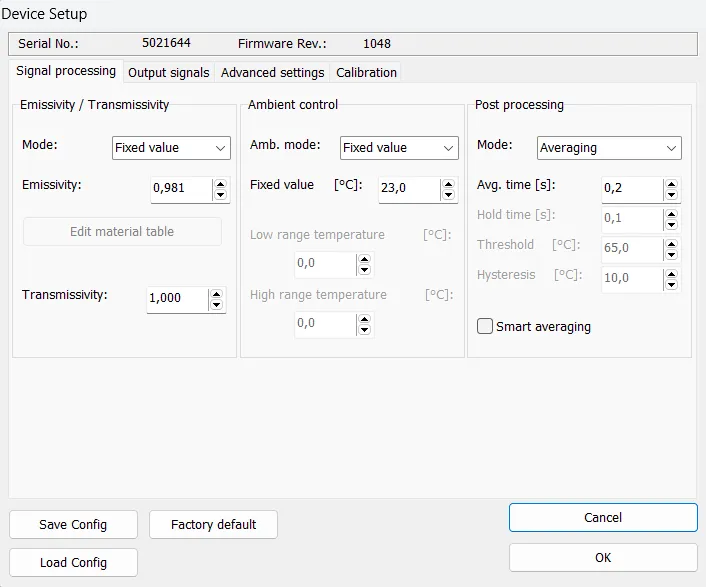This screenshot has height=587, width=706.
Task: Decrease Emissivity value with down arrow
Action: 220,195
